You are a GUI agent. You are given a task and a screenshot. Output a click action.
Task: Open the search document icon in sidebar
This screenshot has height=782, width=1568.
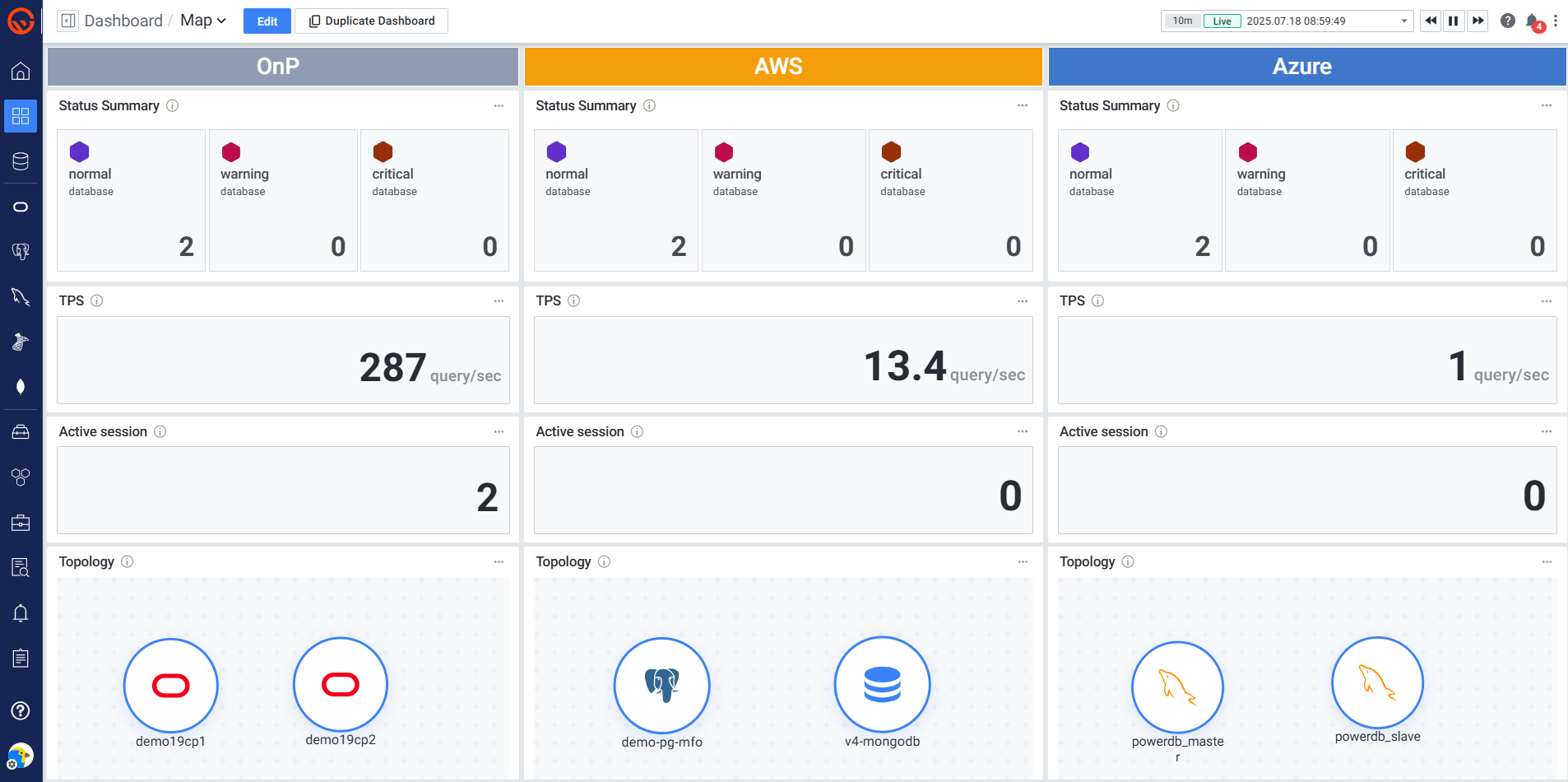tap(21, 568)
